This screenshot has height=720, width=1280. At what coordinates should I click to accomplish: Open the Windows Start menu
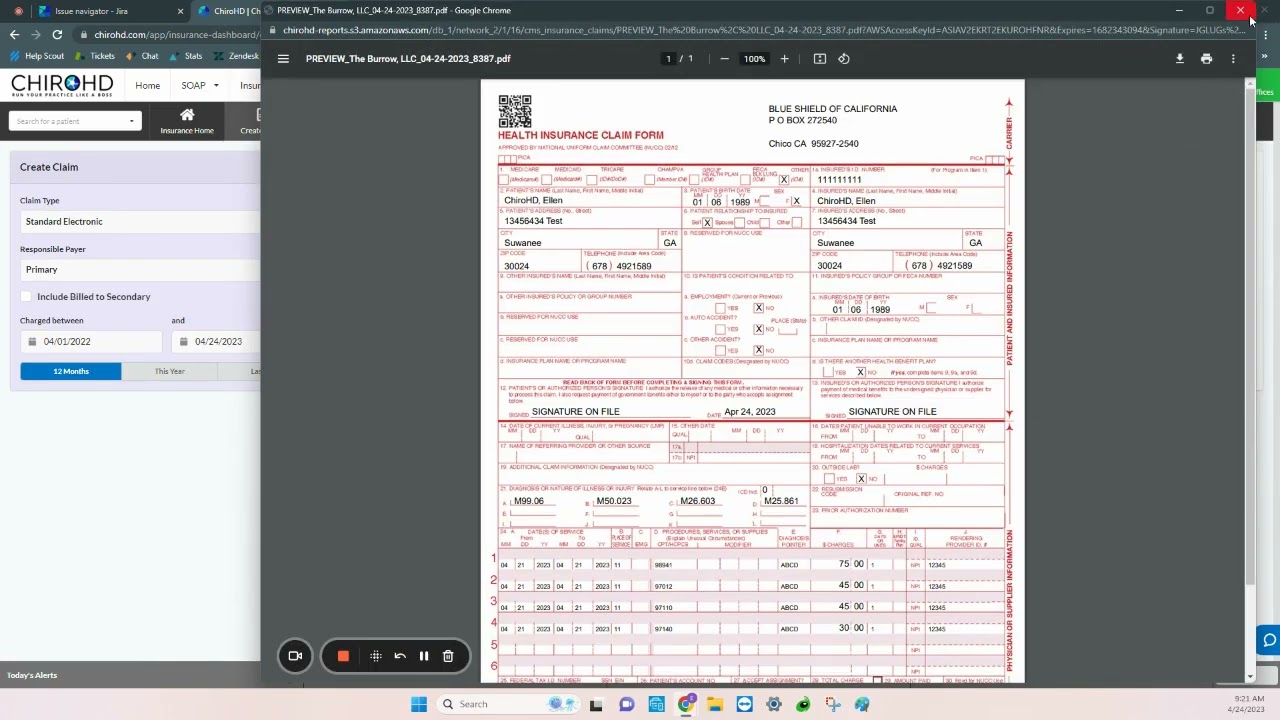[x=419, y=704]
